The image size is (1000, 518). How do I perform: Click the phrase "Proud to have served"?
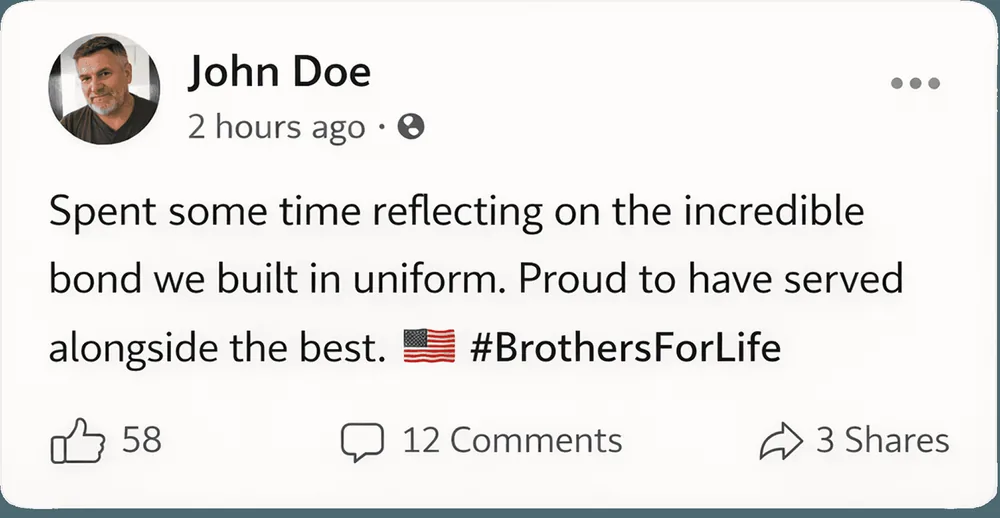pos(711,279)
